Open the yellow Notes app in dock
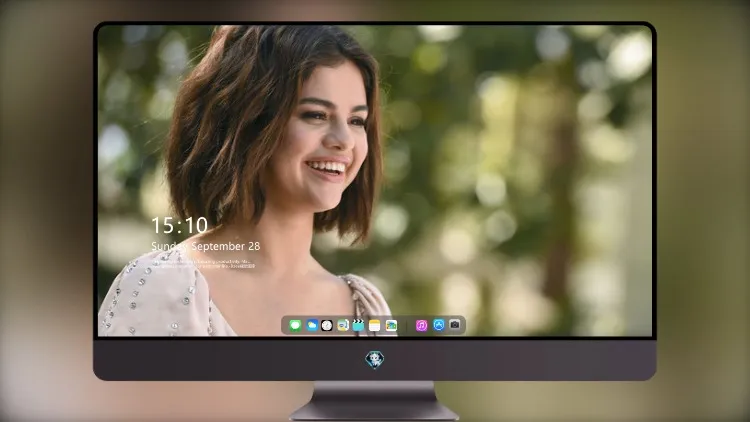Screen dimensions: 750x422 point(375,326)
